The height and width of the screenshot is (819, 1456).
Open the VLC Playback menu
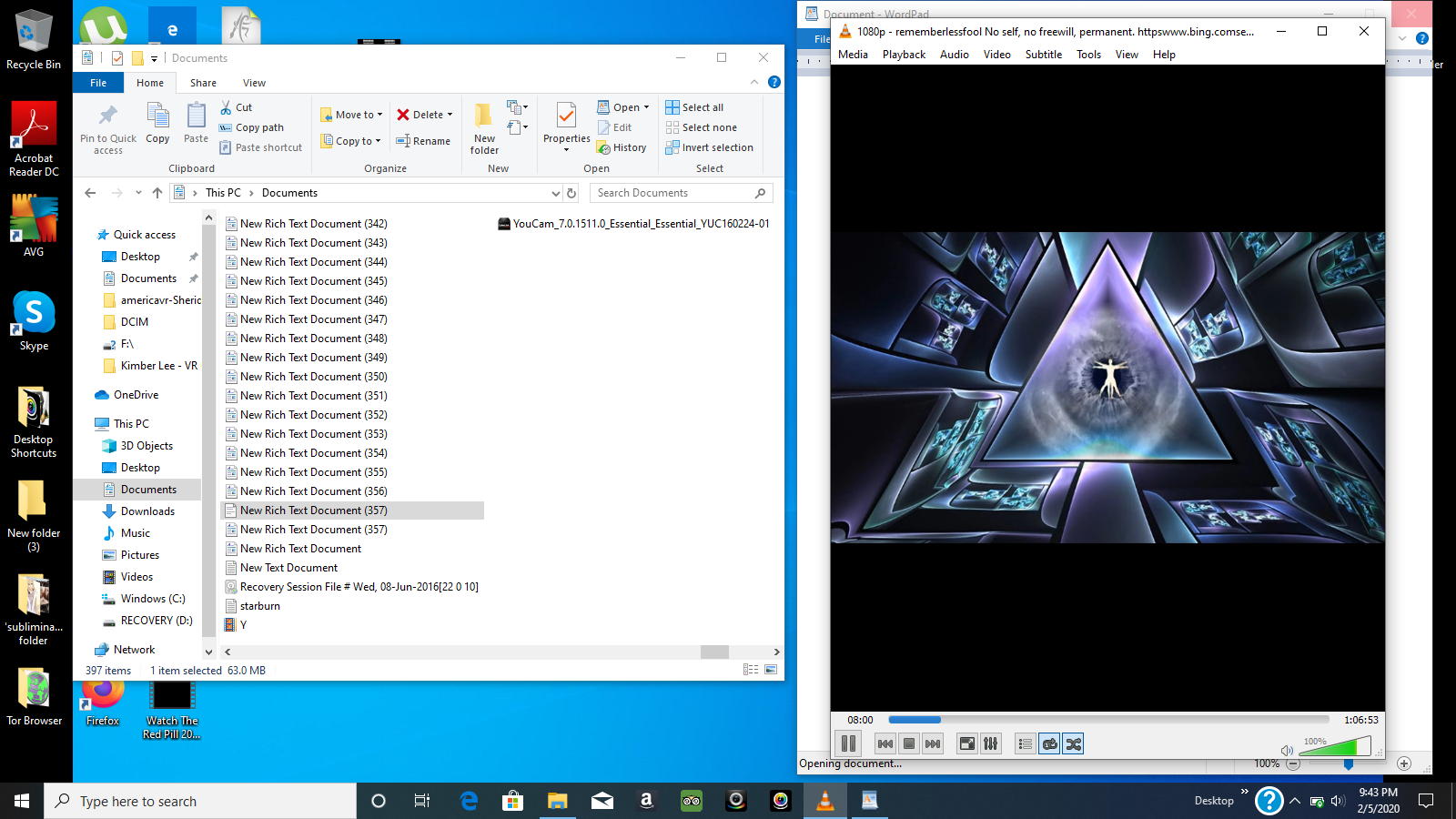[x=904, y=55]
